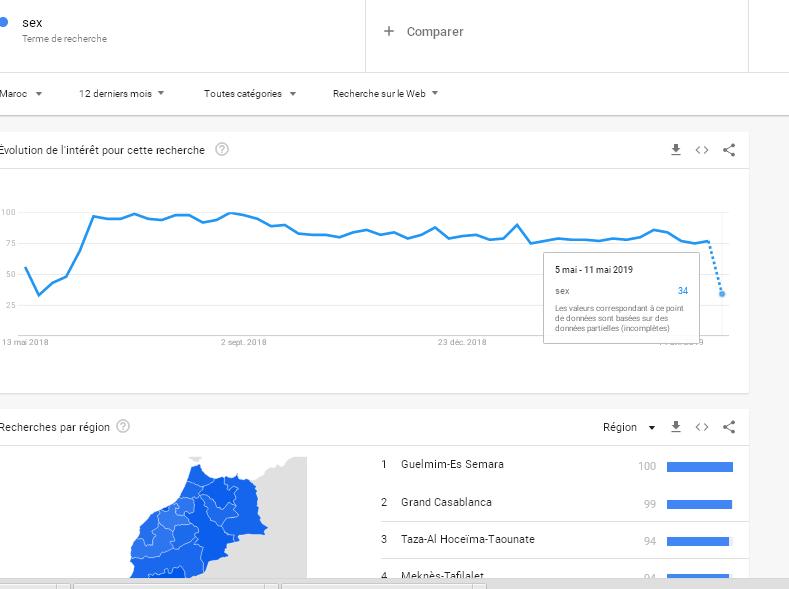Open embed code for interest chart
Image resolution: width=789 pixels, height=589 pixels.
[x=702, y=150]
